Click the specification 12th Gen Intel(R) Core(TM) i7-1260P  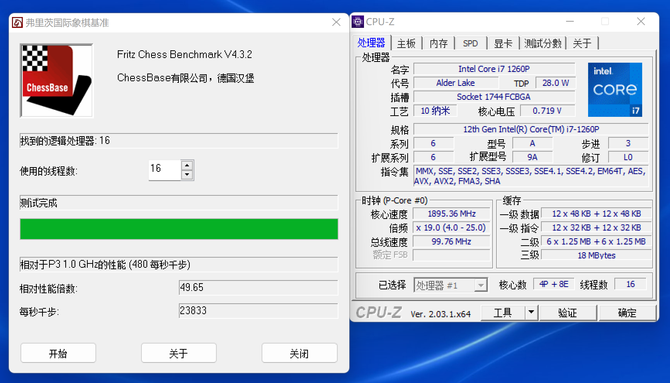pos(531,129)
